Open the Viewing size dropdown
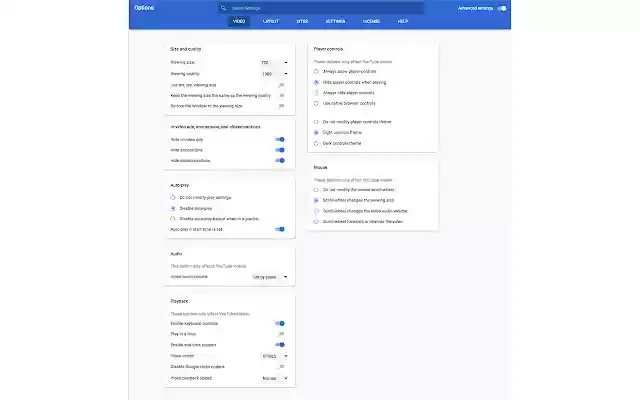Viewport: 640px width, 400px height. [274, 62]
